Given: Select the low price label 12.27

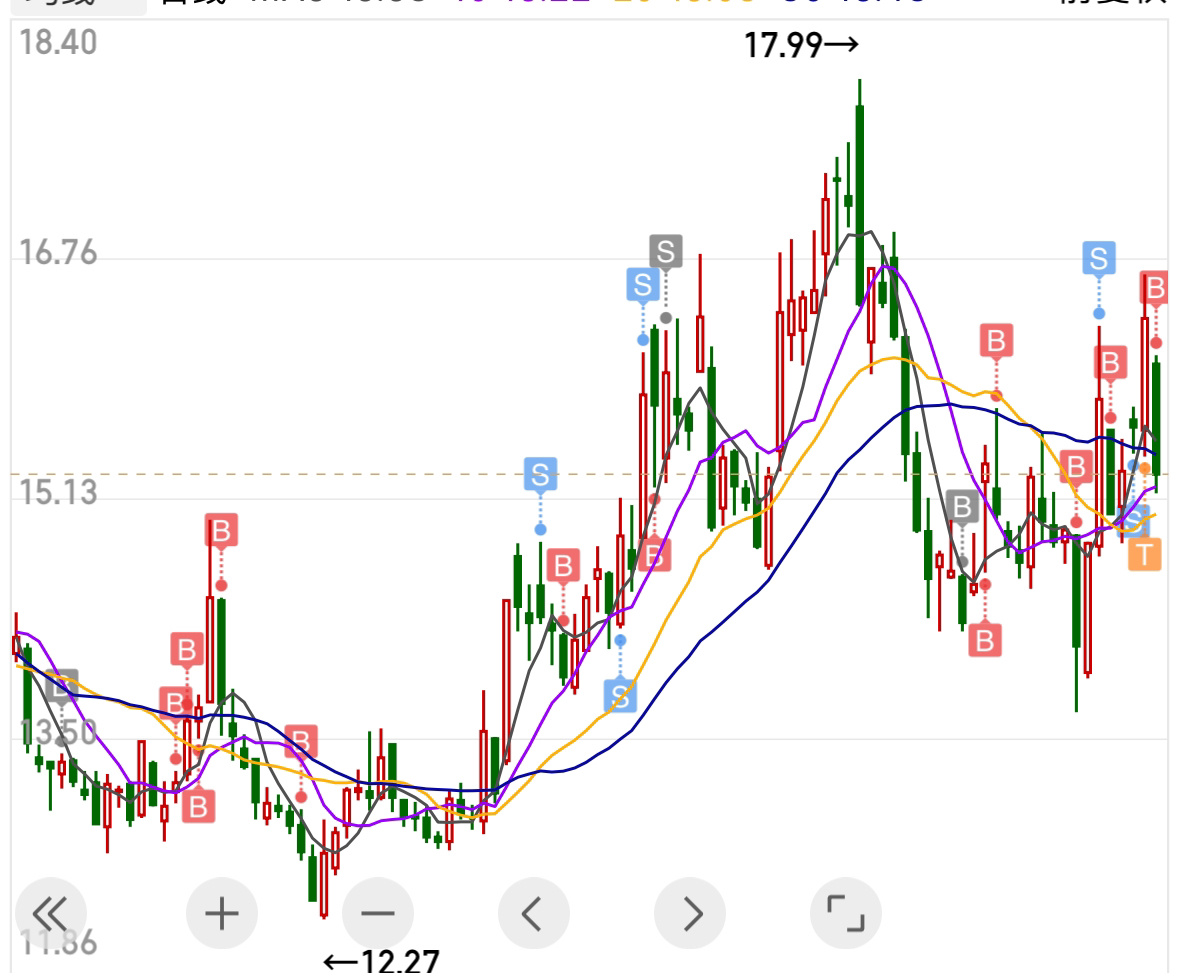Looking at the screenshot, I should pos(381,960).
